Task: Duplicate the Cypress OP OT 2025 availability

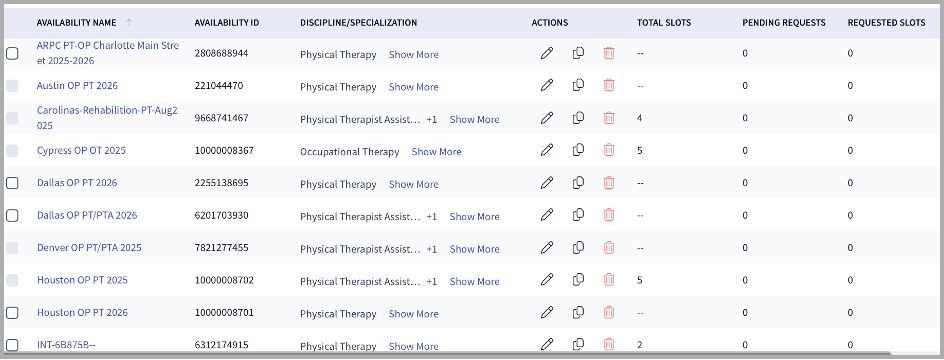Action: click(579, 149)
